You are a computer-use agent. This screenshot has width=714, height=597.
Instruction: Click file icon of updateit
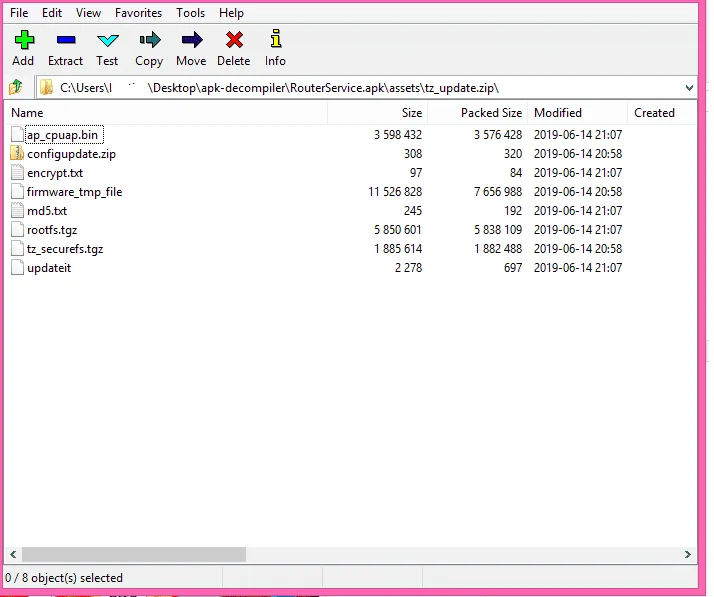[17, 268]
